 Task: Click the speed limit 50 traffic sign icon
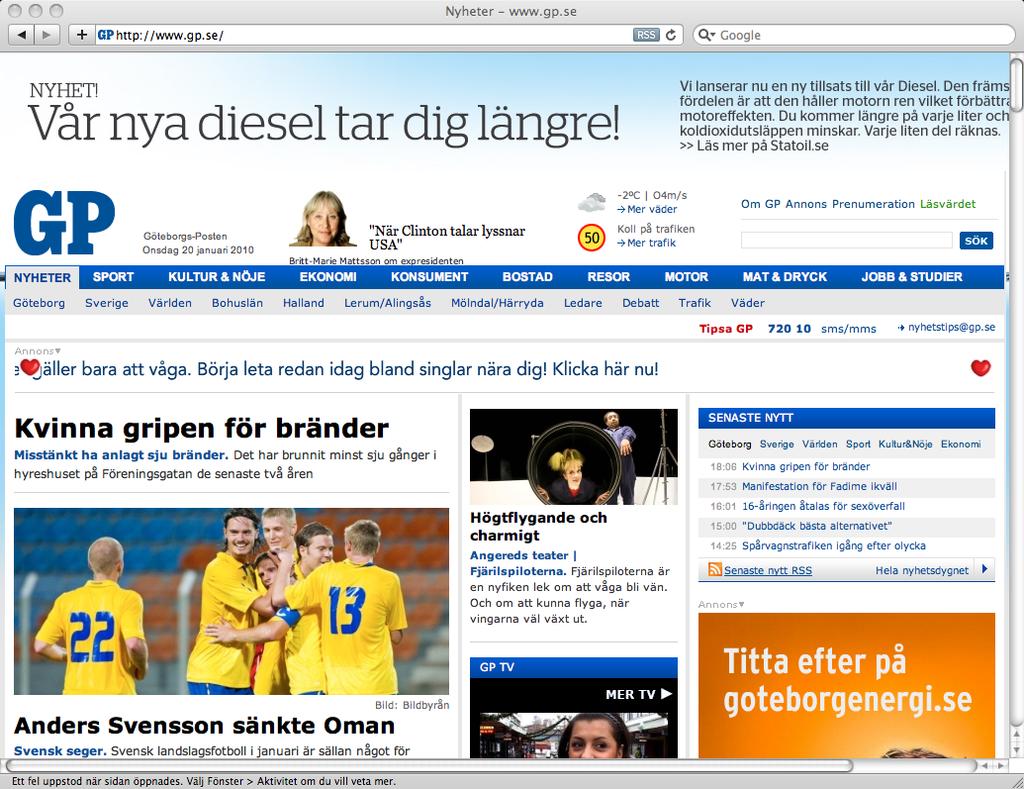point(592,237)
